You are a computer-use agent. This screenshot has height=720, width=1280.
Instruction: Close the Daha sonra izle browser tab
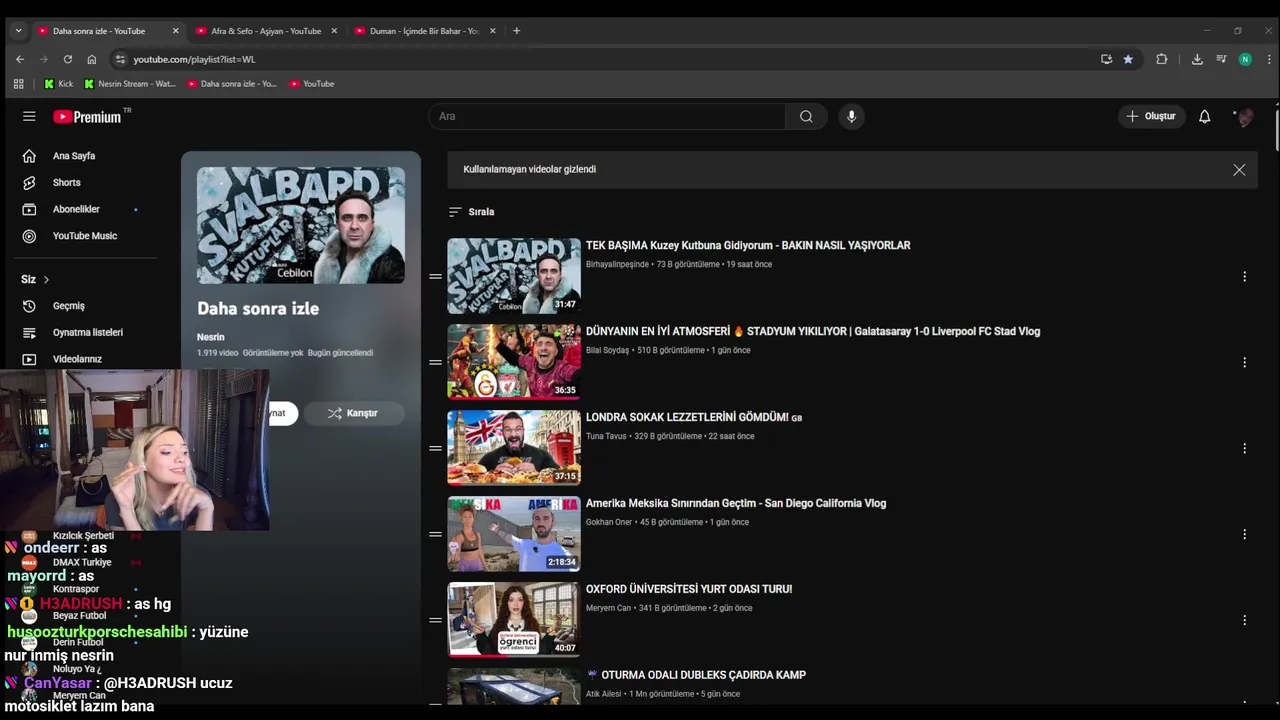[175, 31]
